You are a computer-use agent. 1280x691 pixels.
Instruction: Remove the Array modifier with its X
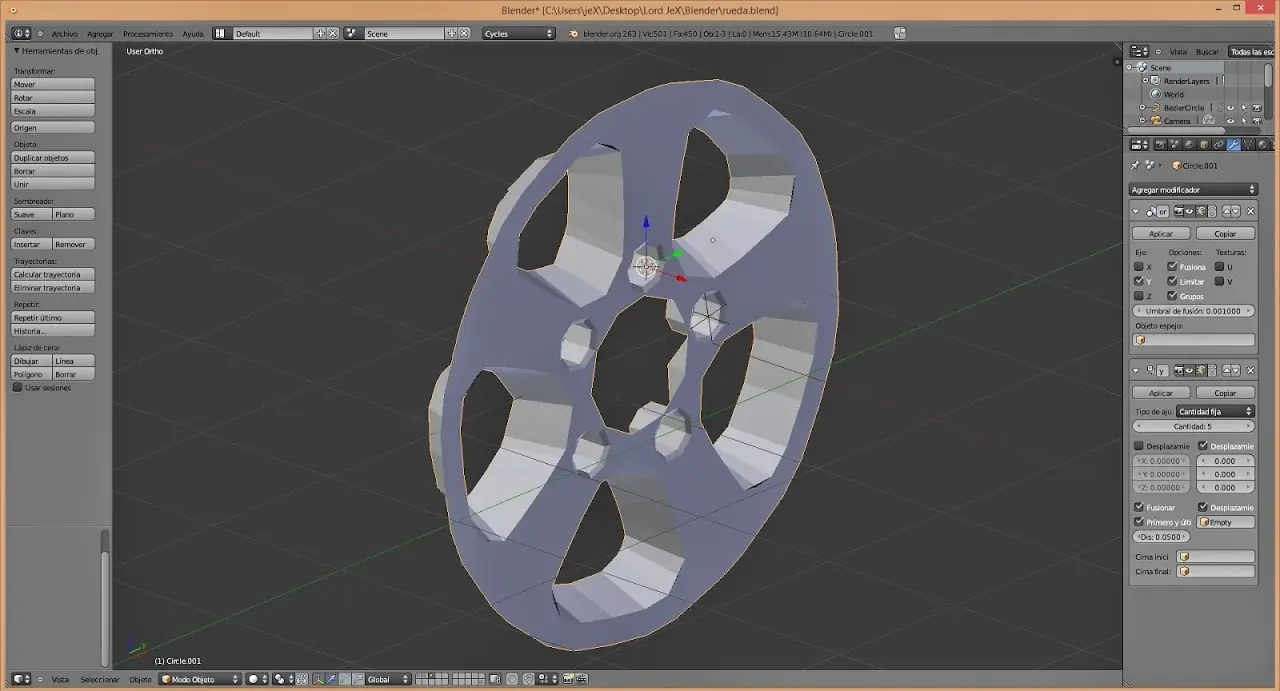(x=1251, y=370)
